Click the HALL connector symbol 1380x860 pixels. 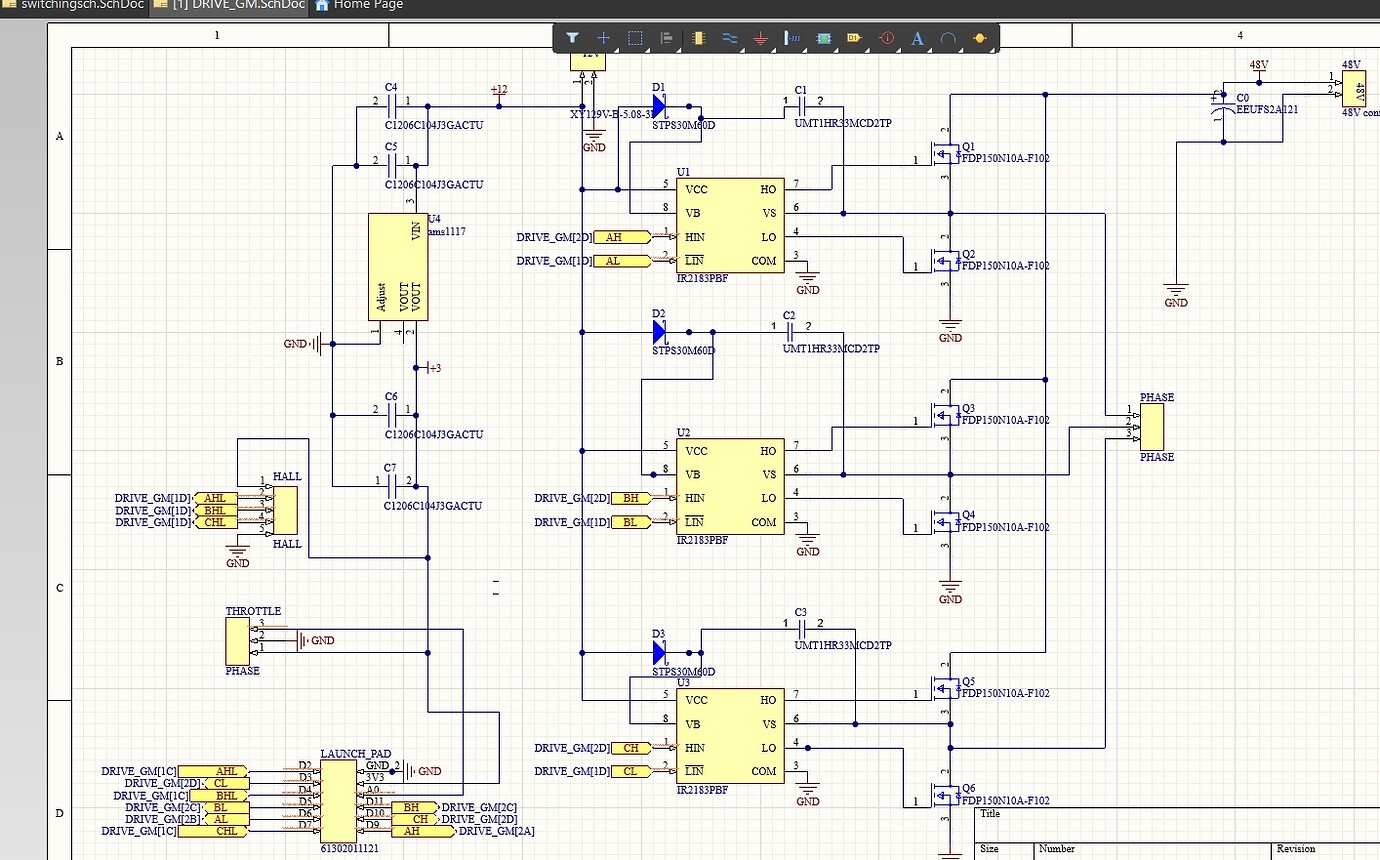coord(283,510)
